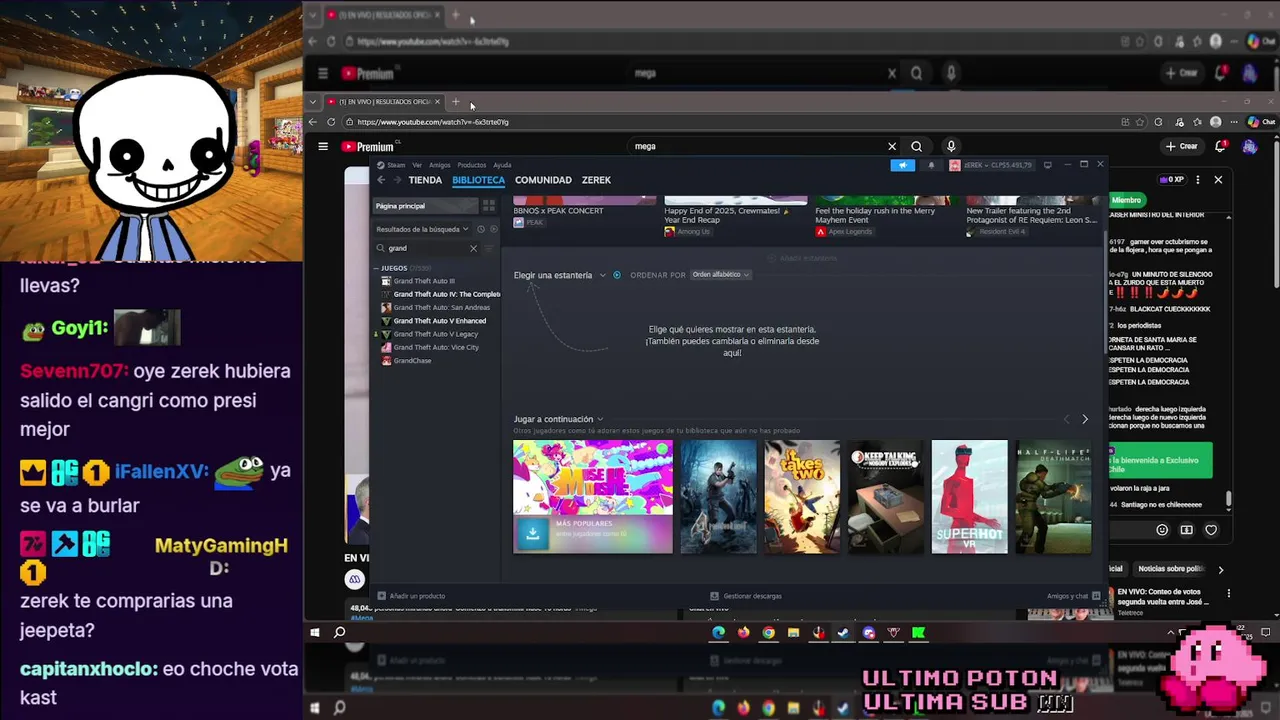This screenshot has height=720, width=1280.
Task: Open Gestionar descargas in Steam
Action: (x=746, y=596)
